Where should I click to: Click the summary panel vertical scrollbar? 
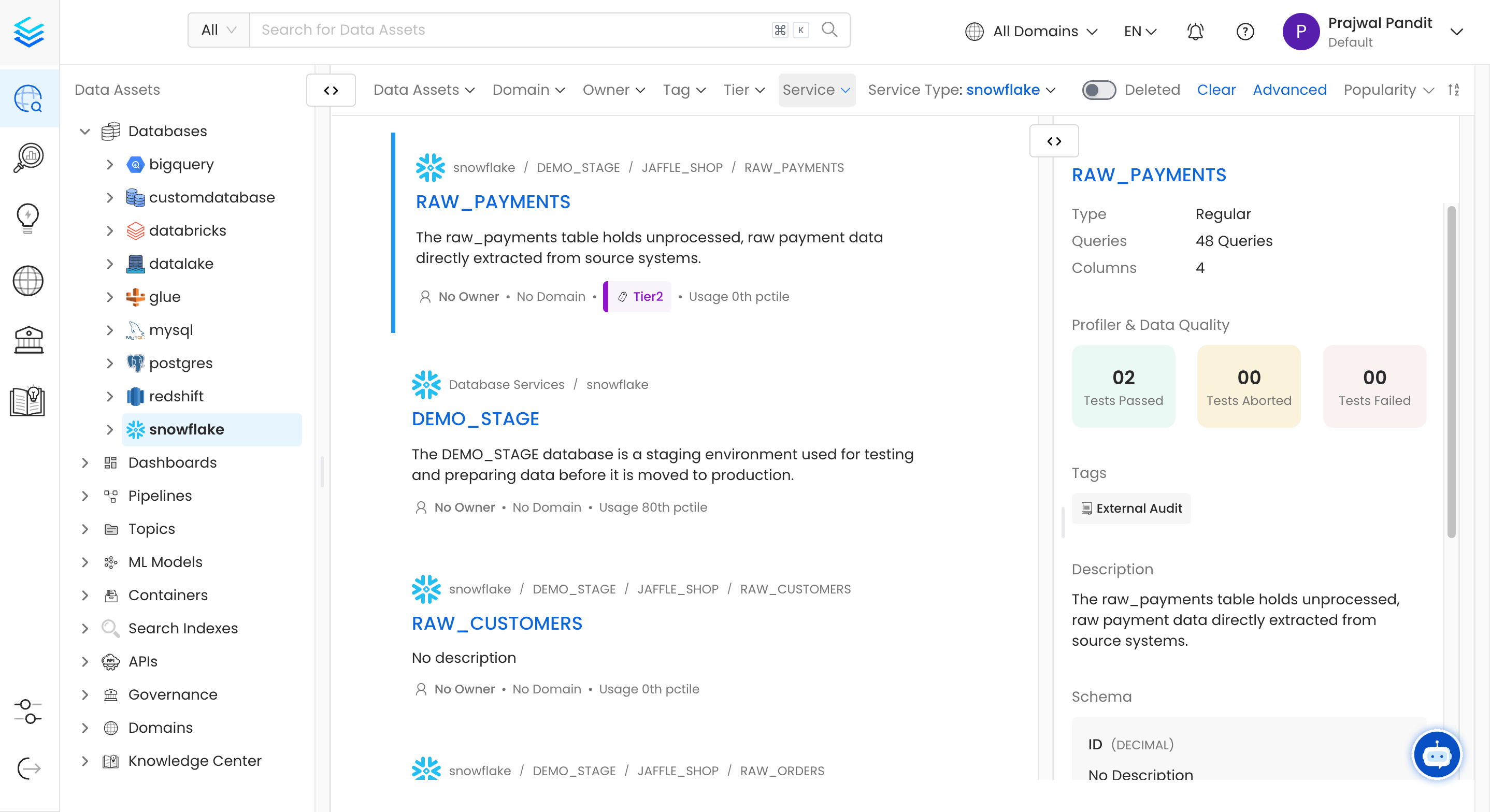click(1451, 372)
